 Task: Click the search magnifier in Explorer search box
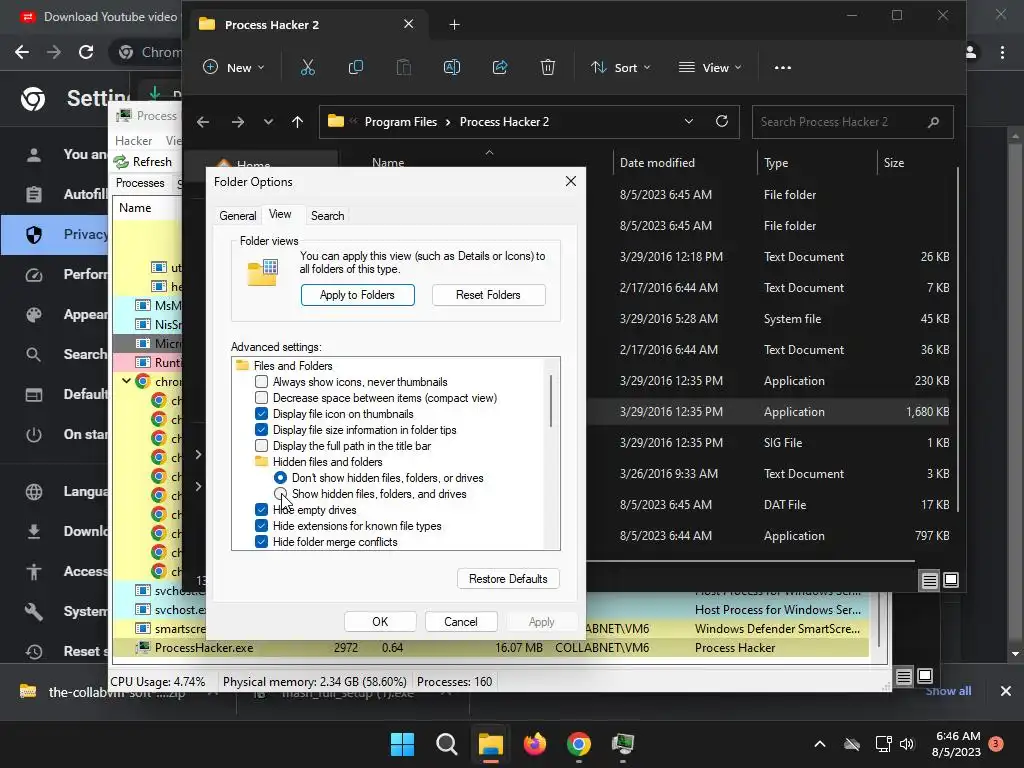tap(933, 122)
